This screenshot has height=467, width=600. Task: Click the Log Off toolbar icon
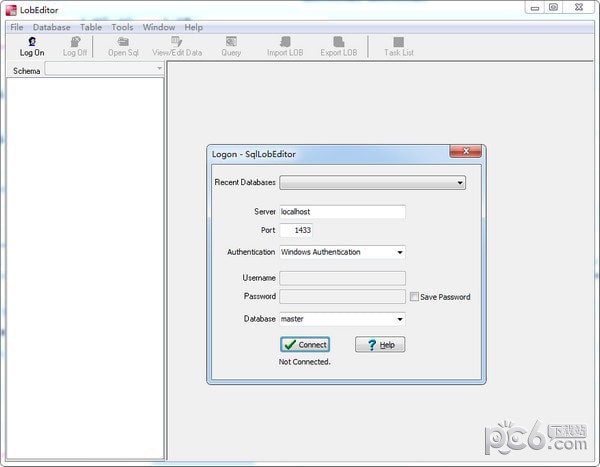point(75,46)
